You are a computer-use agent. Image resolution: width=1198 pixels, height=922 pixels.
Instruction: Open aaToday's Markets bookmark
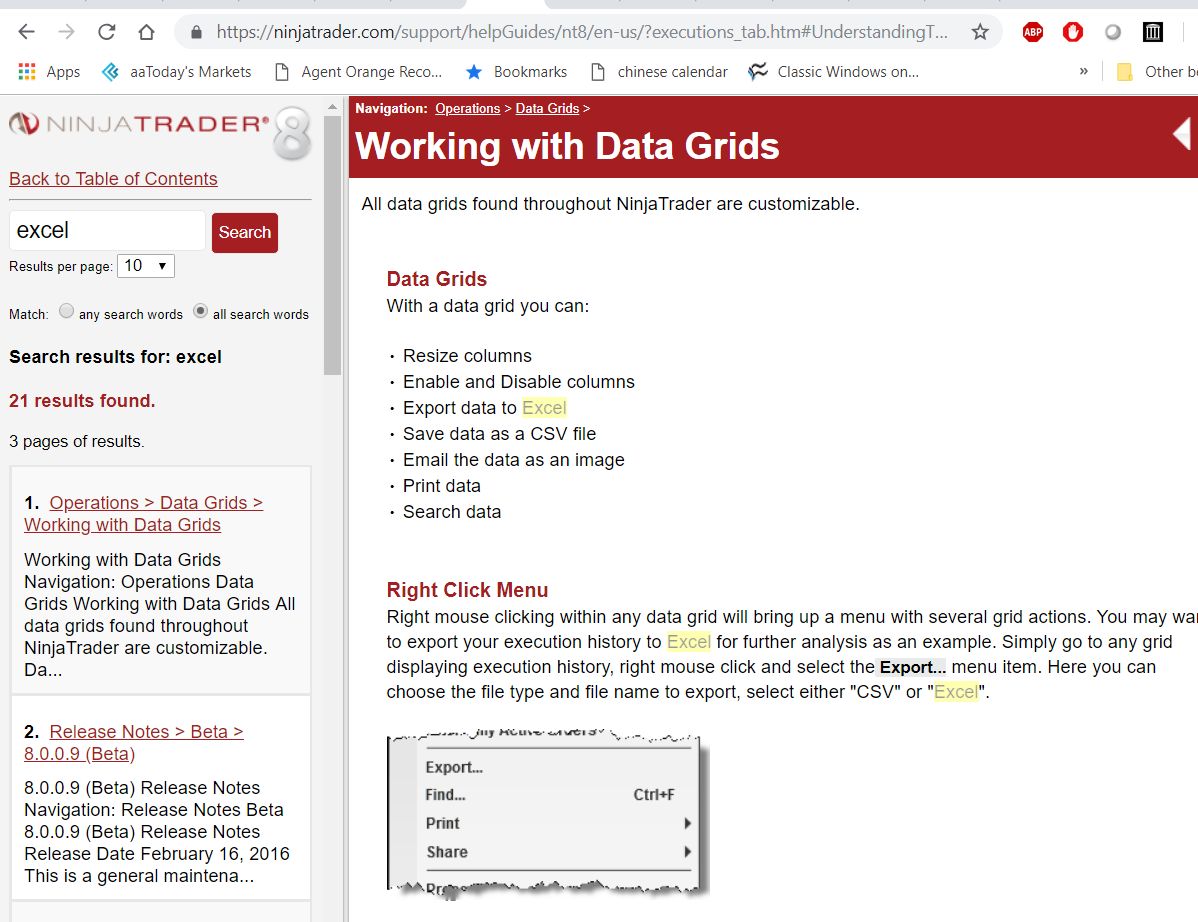(x=177, y=72)
